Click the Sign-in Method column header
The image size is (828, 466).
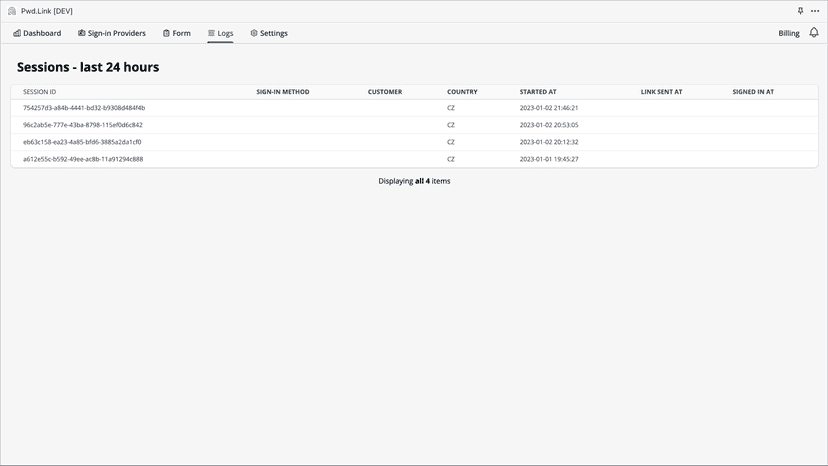[283, 92]
